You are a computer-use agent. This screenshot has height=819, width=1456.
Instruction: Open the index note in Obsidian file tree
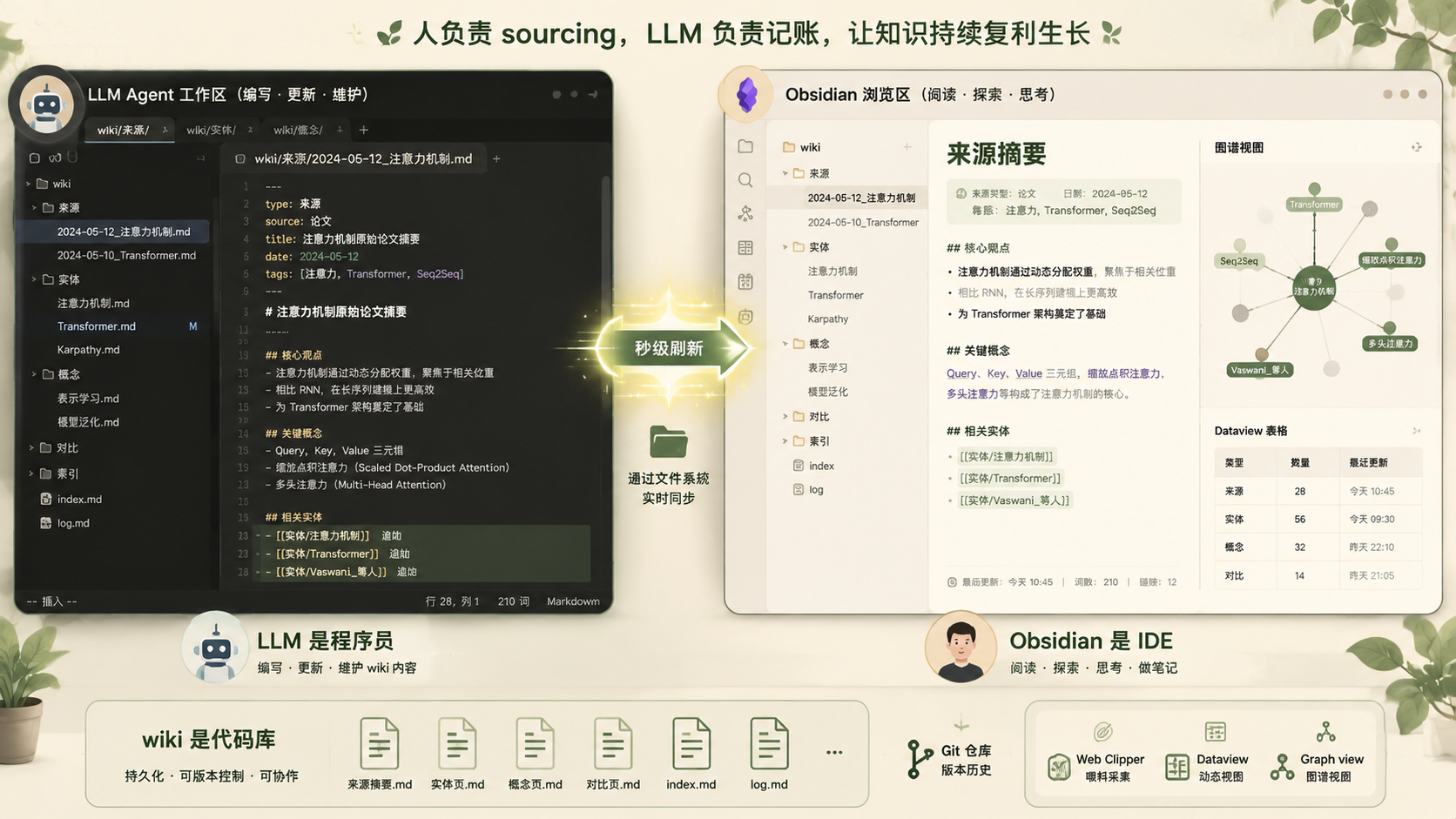(x=821, y=466)
